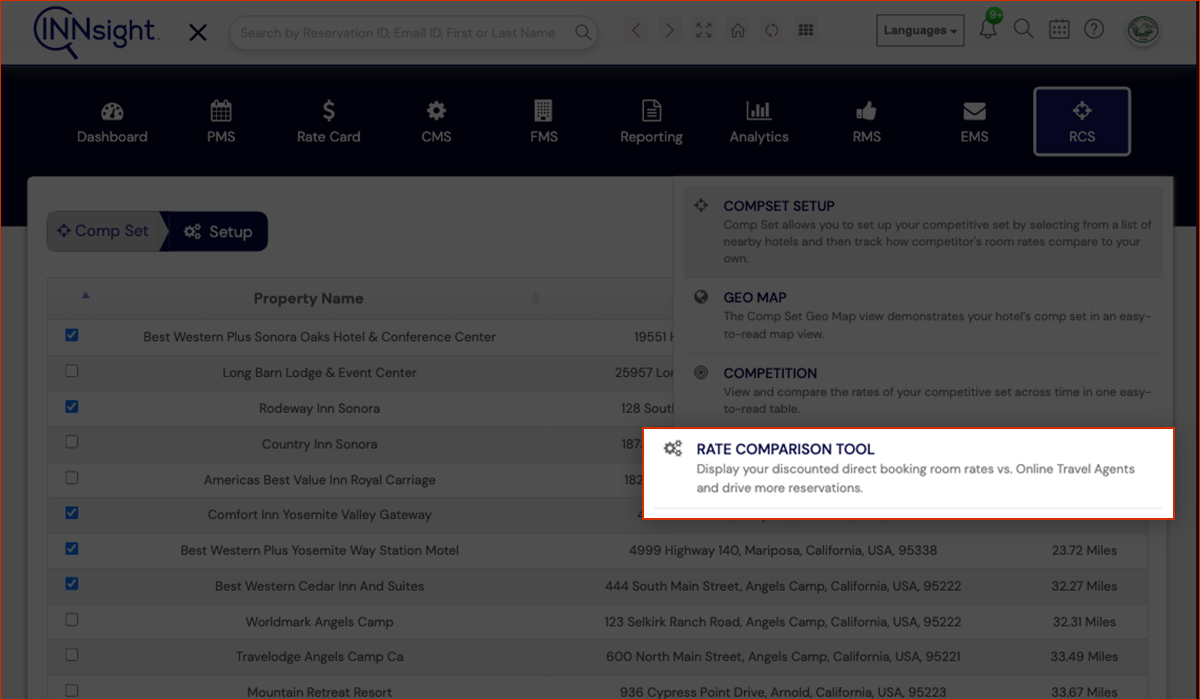Open the home icon in the toolbar
Image resolution: width=1200 pixels, height=700 pixels.
click(x=738, y=31)
